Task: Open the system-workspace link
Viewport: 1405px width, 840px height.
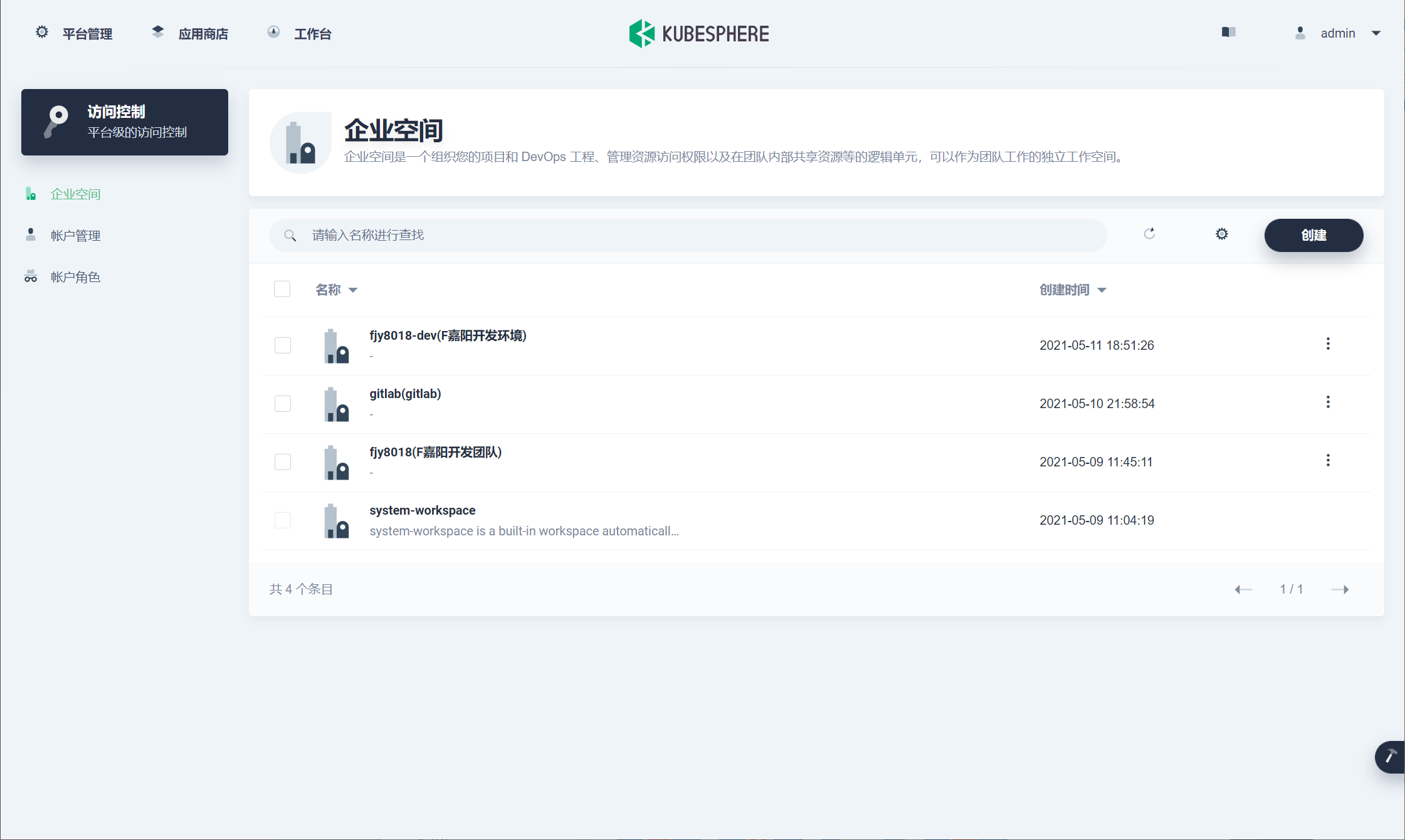Action: click(422, 510)
